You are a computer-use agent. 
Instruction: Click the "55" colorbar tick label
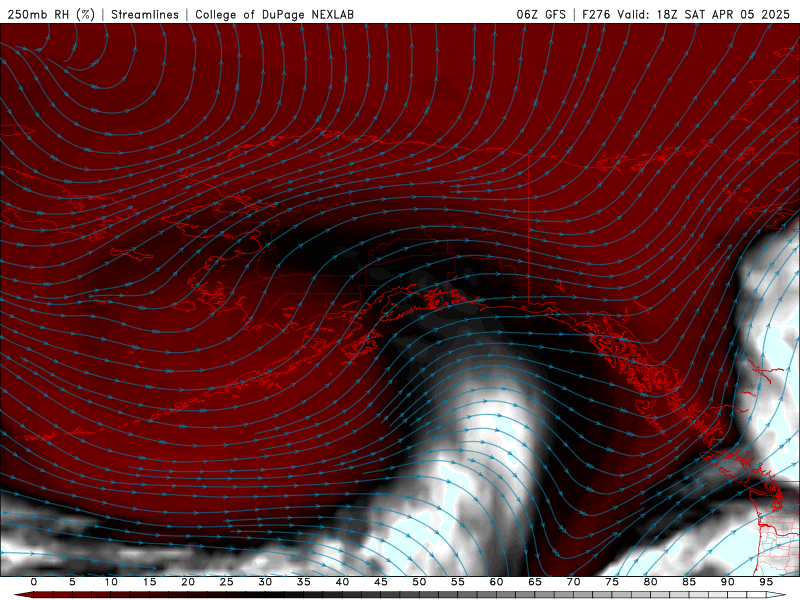458,582
